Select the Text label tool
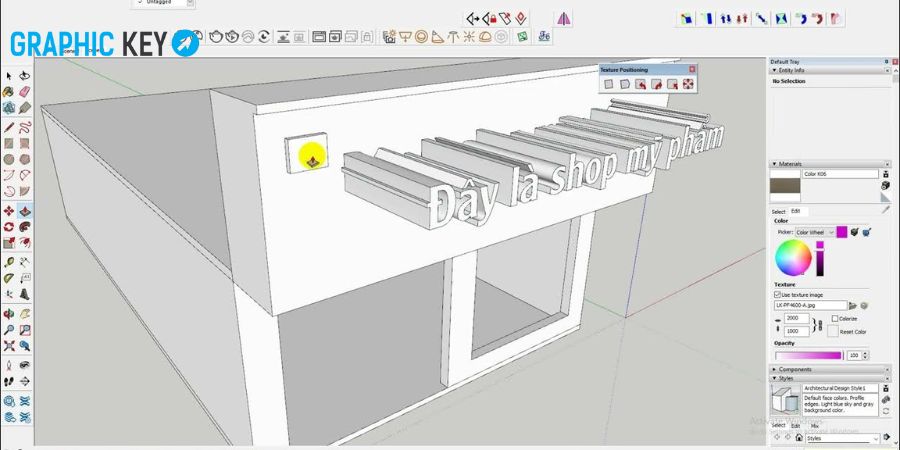 click(x=25, y=278)
